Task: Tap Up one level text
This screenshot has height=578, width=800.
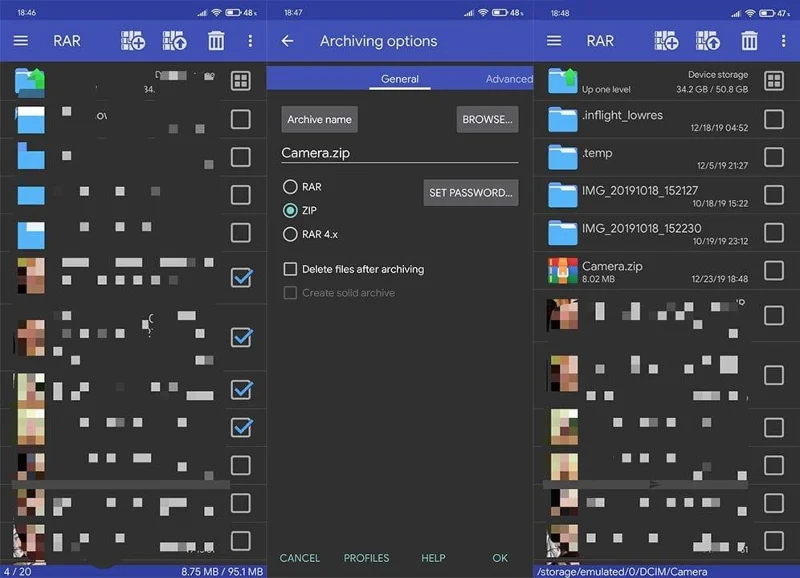Action: click(x=606, y=89)
